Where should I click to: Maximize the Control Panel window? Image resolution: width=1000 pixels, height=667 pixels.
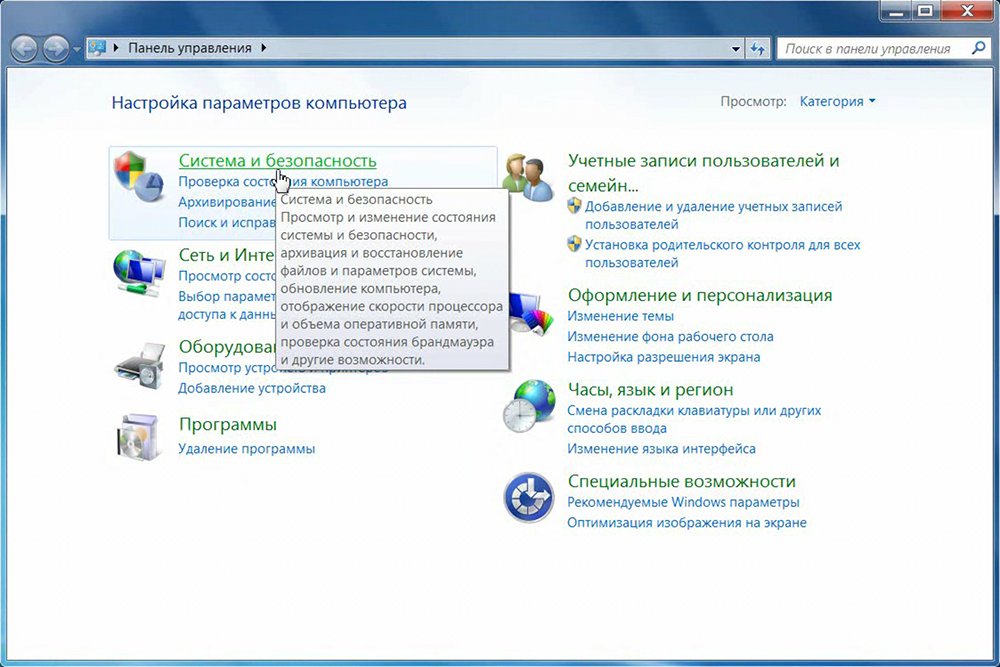[x=926, y=11]
